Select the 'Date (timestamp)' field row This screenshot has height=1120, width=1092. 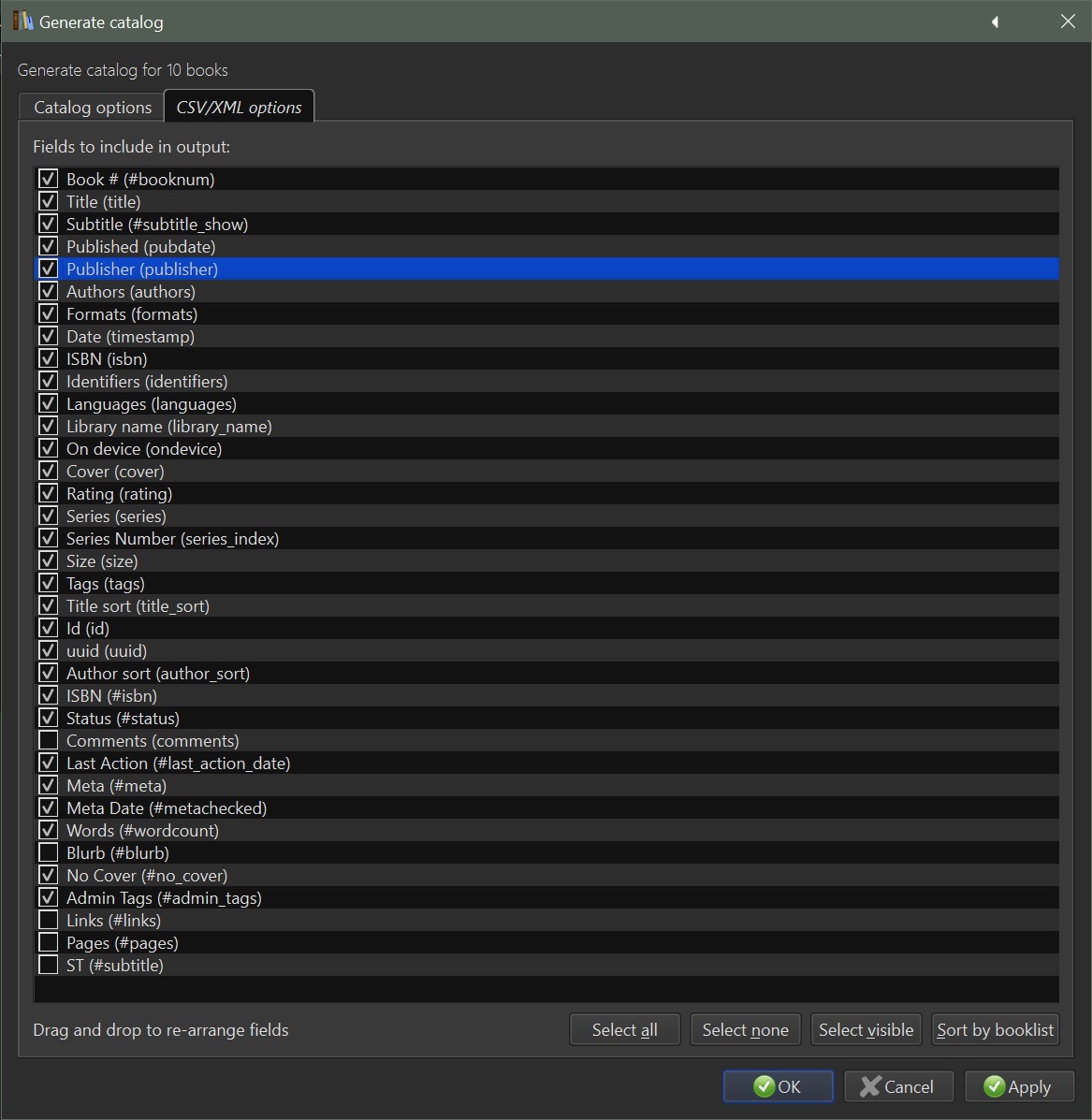[x=547, y=337]
